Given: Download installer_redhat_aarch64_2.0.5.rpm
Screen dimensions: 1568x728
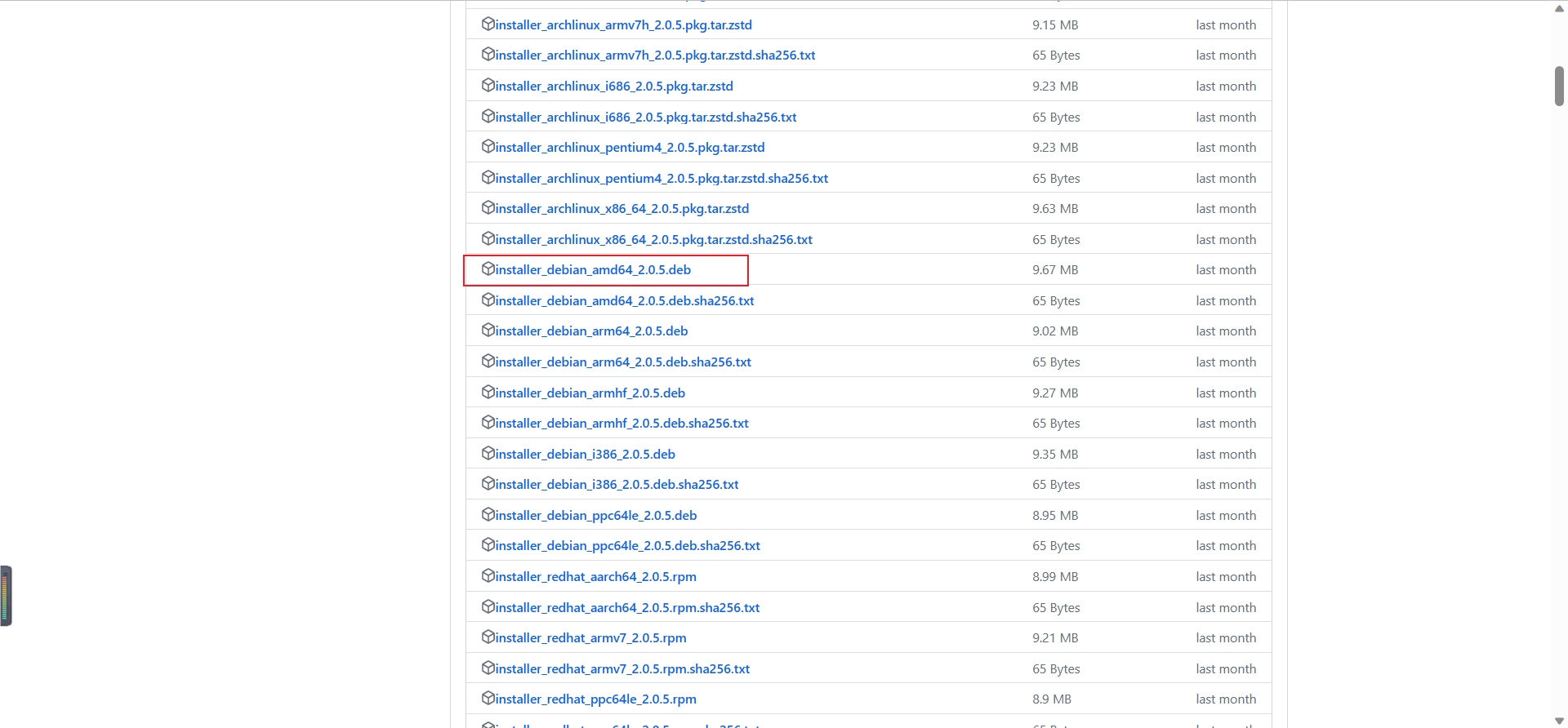Looking at the screenshot, I should point(595,577).
